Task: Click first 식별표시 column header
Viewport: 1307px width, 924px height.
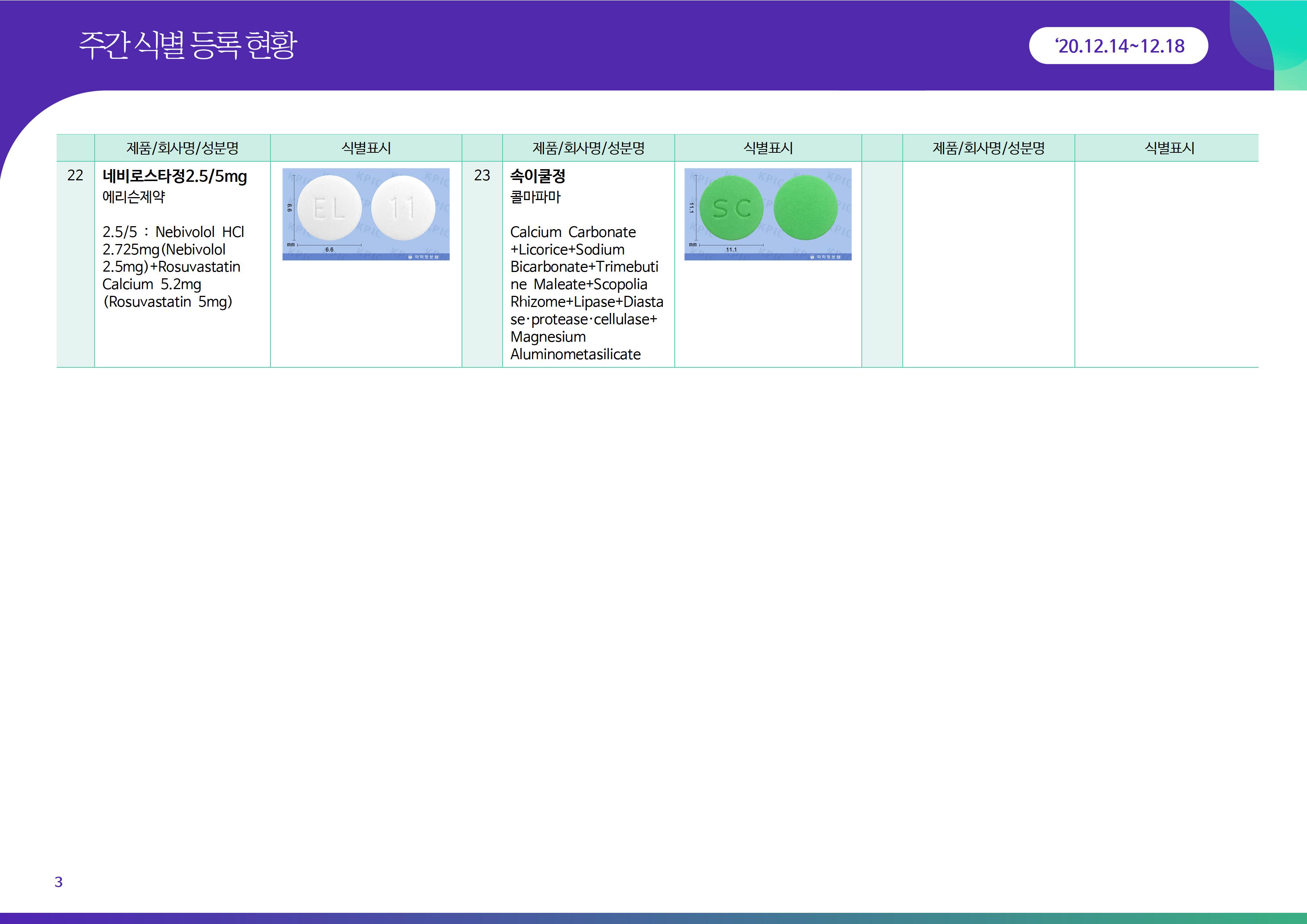Action: point(366,149)
